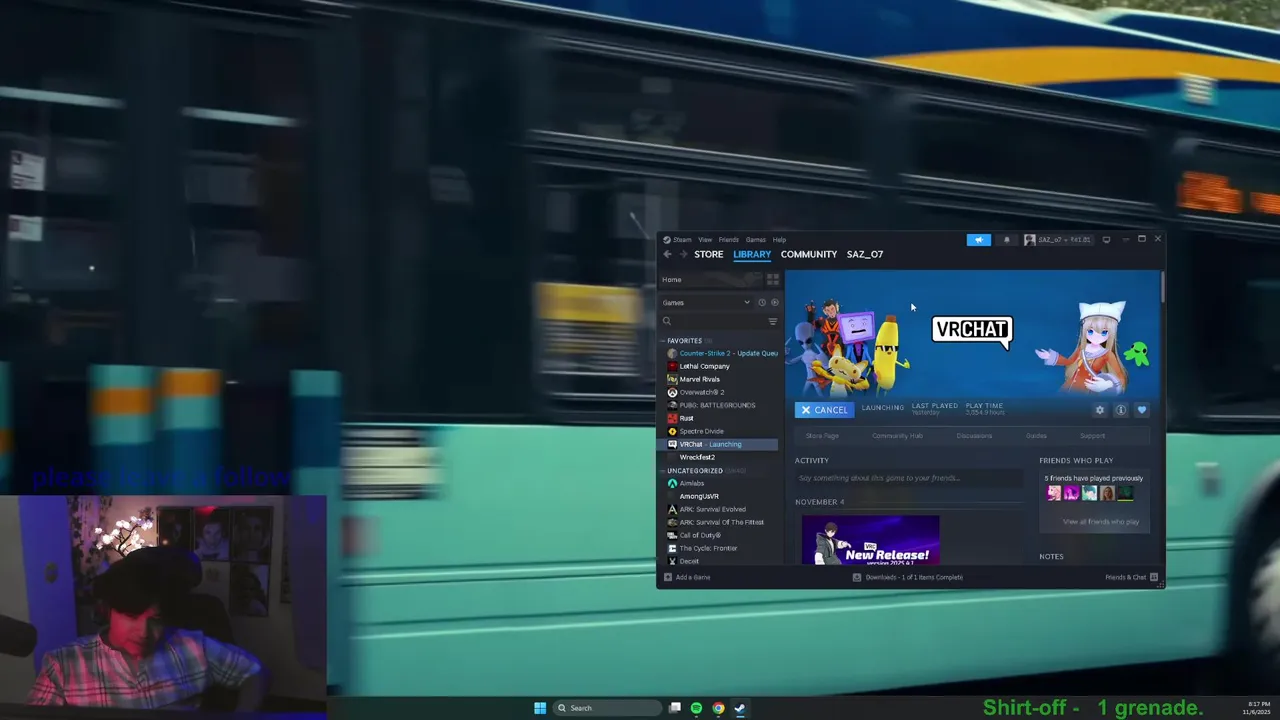Open VRChat Discussions link
The width and height of the screenshot is (1280, 720).
click(x=974, y=436)
